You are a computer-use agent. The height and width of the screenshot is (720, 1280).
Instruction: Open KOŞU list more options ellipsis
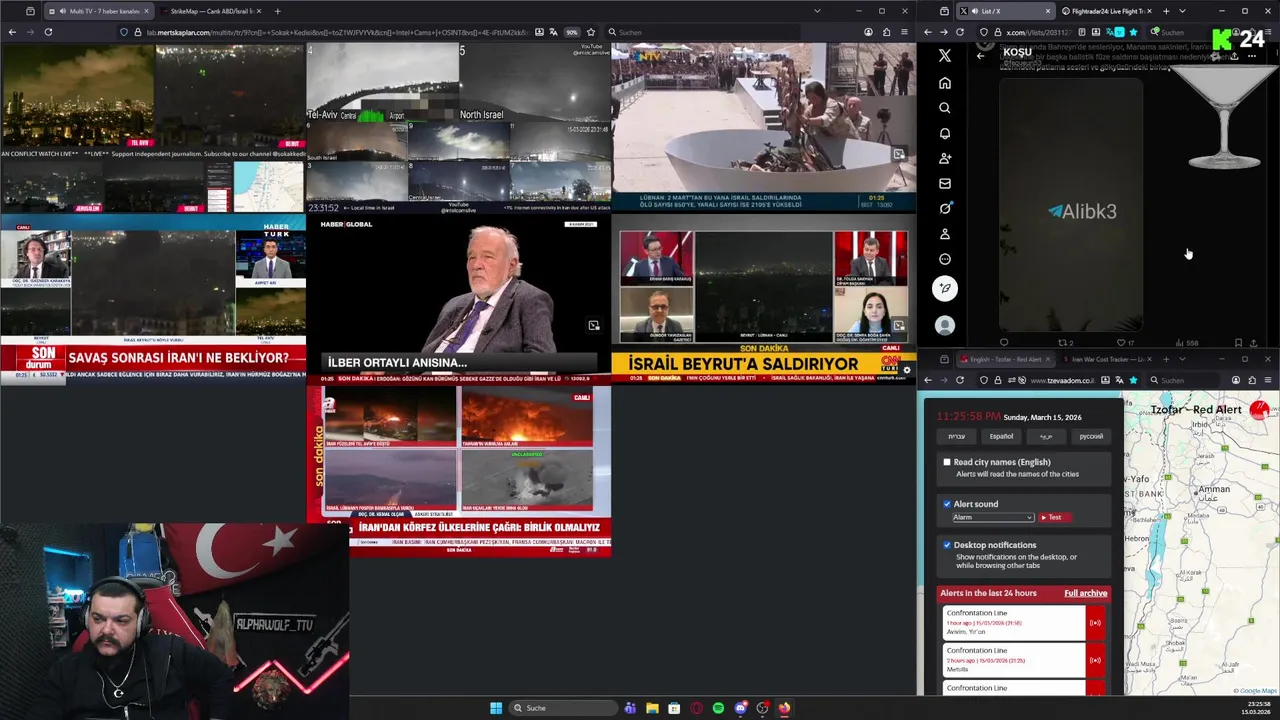click(x=1252, y=56)
